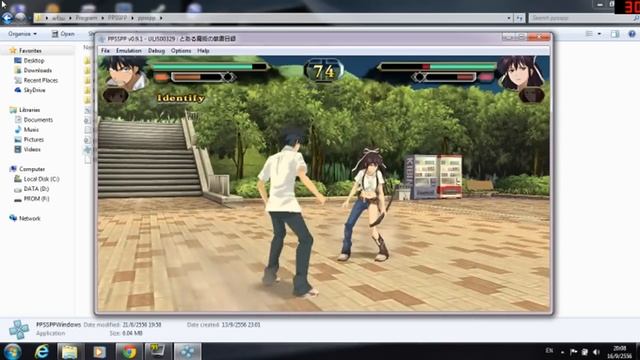This screenshot has width=640, height=360.
Task: Open the Pictures library
Action: click(x=33, y=140)
